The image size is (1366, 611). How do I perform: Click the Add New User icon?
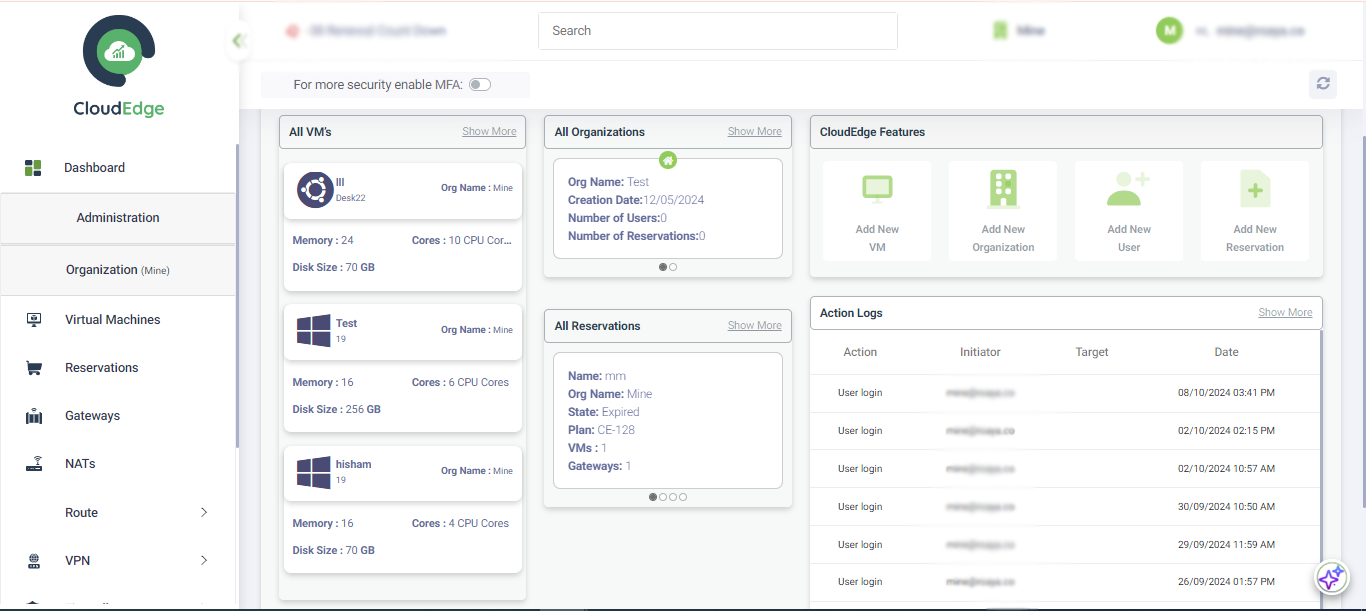coord(1128,188)
